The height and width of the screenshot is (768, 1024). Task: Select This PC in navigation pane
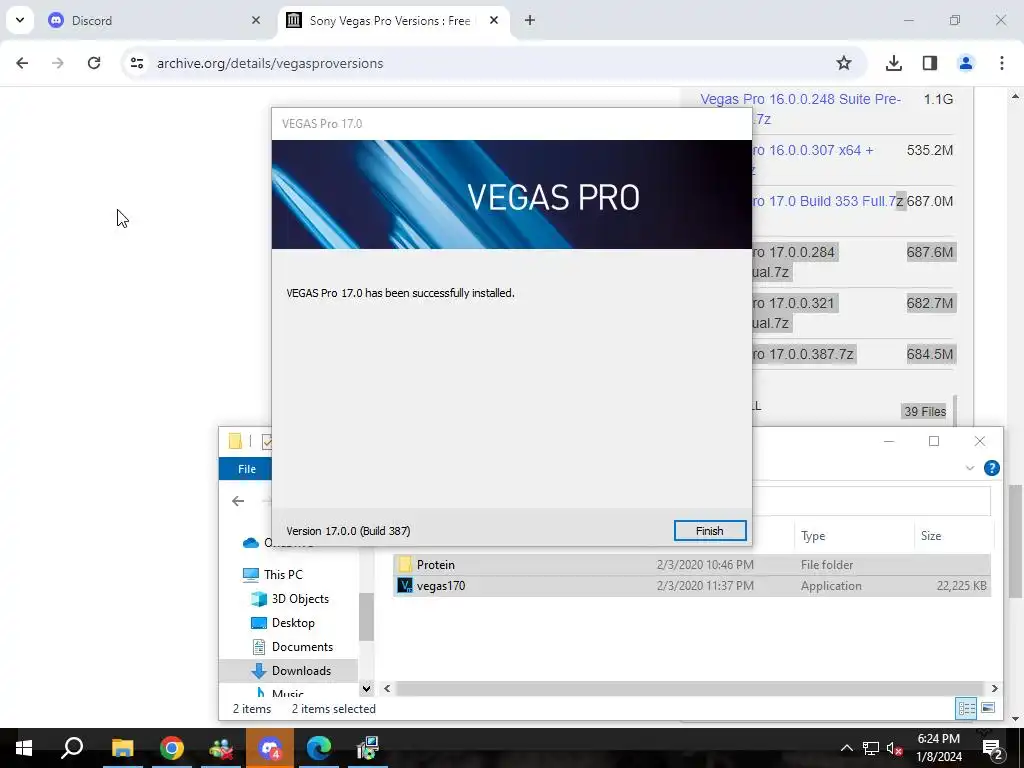coord(283,575)
